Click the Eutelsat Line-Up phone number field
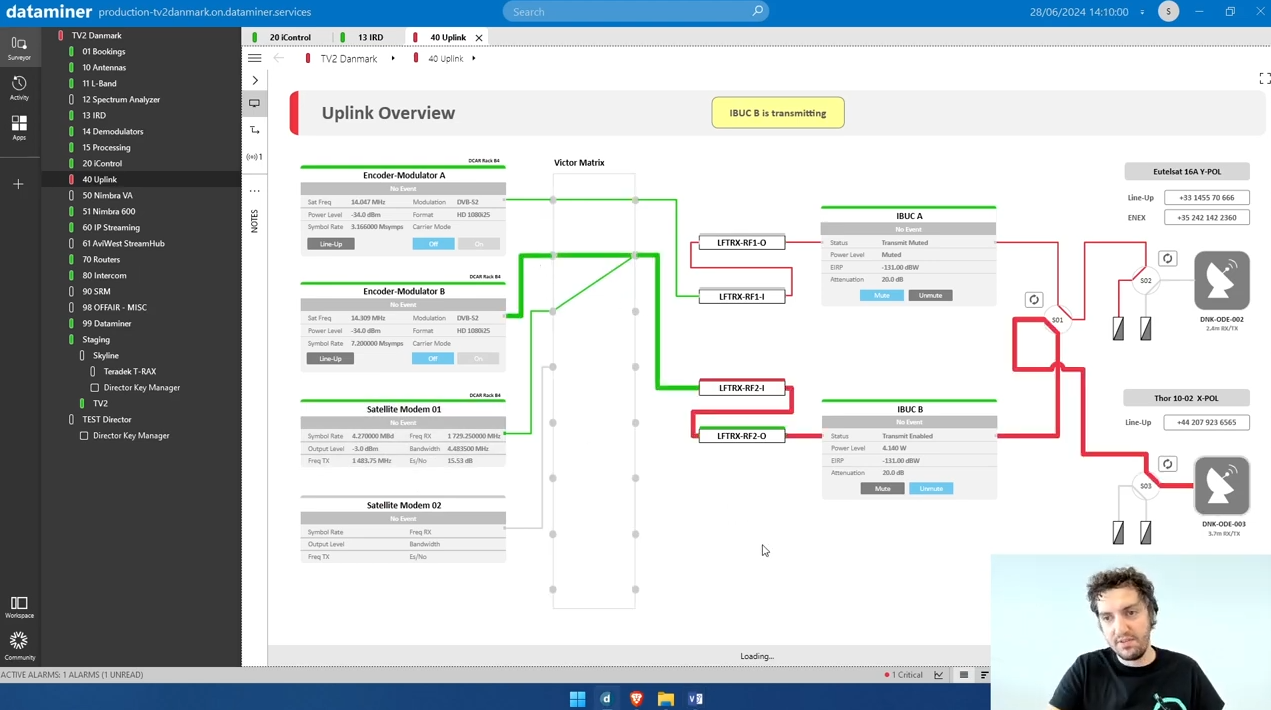This screenshot has width=1271, height=710. point(1207,198)
